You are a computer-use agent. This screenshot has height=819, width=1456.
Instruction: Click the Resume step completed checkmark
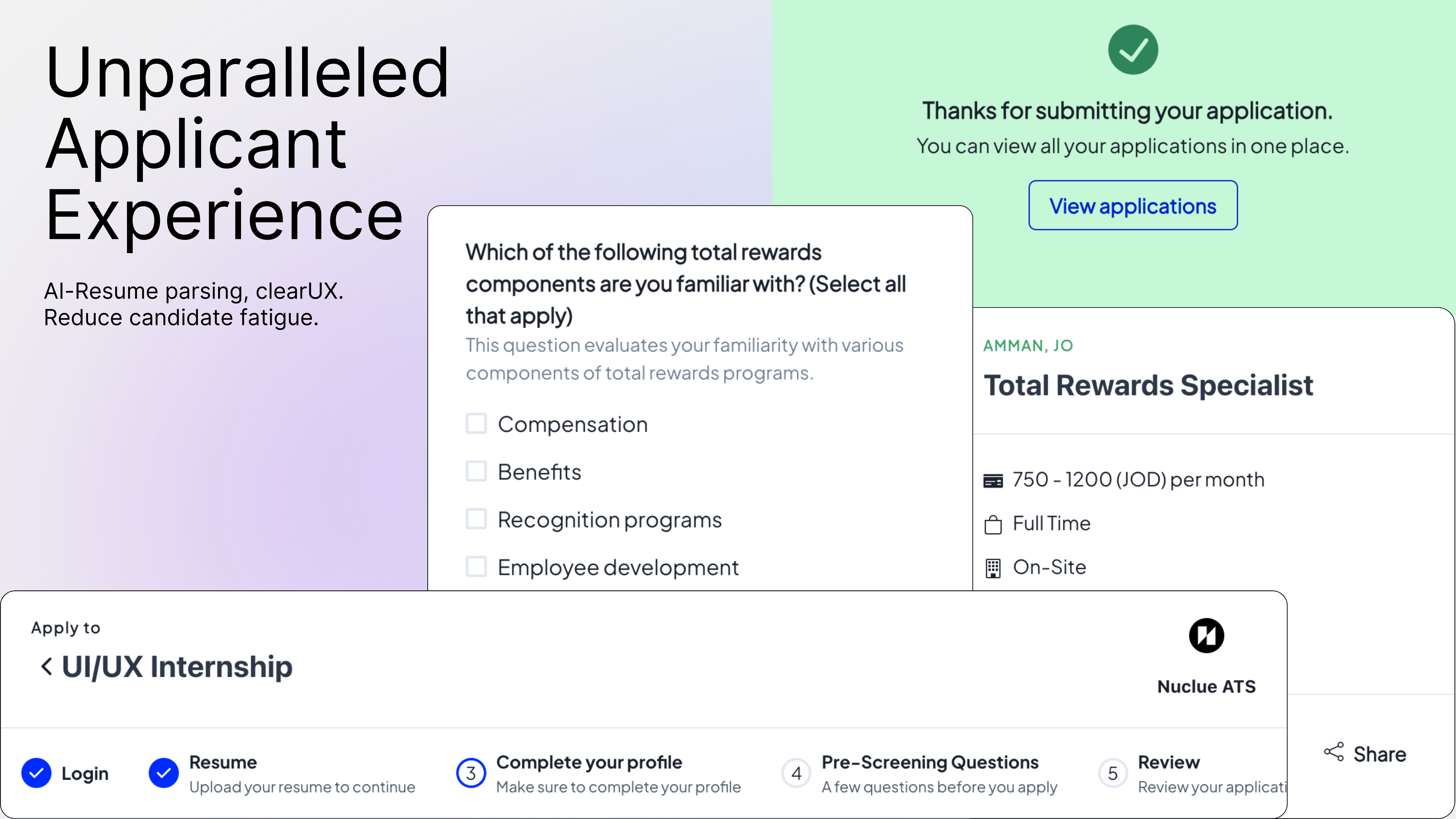[163, 773]
